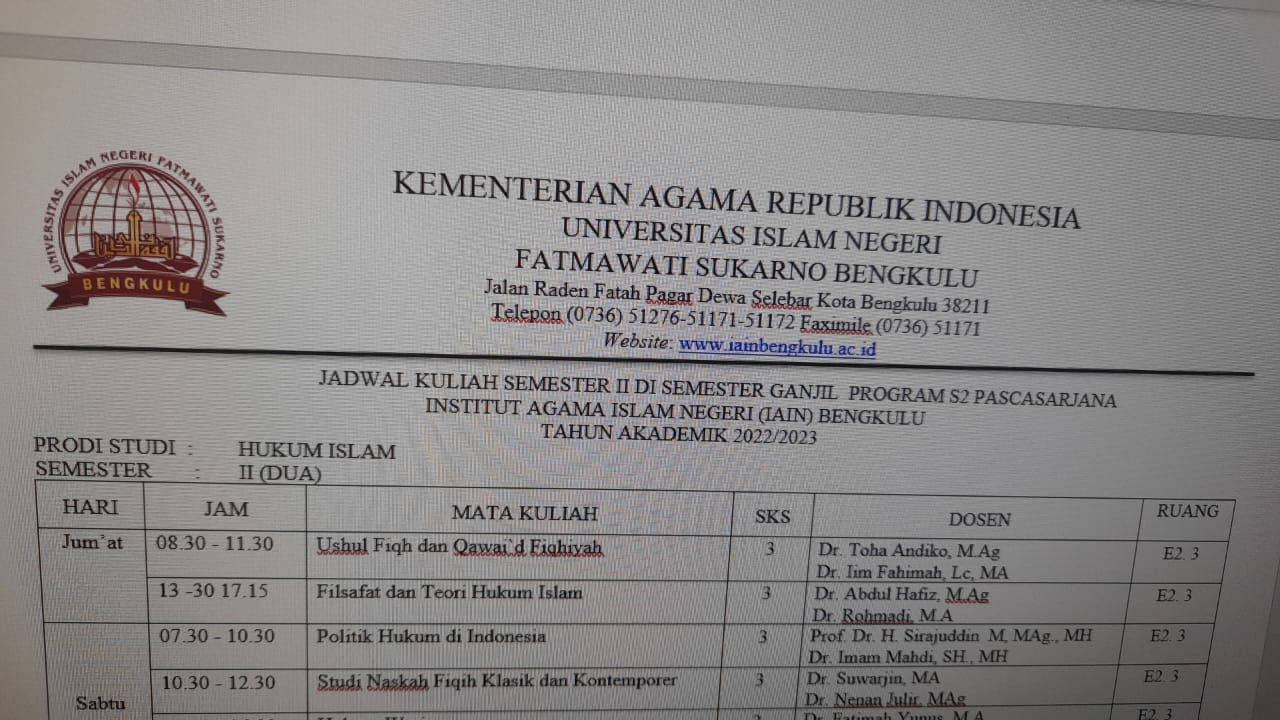Click the Ushul Fiqh dan Qawai'd Fiqhiyah course
The width and height of the screenshot is (1280, 720).
click(459, 547)
